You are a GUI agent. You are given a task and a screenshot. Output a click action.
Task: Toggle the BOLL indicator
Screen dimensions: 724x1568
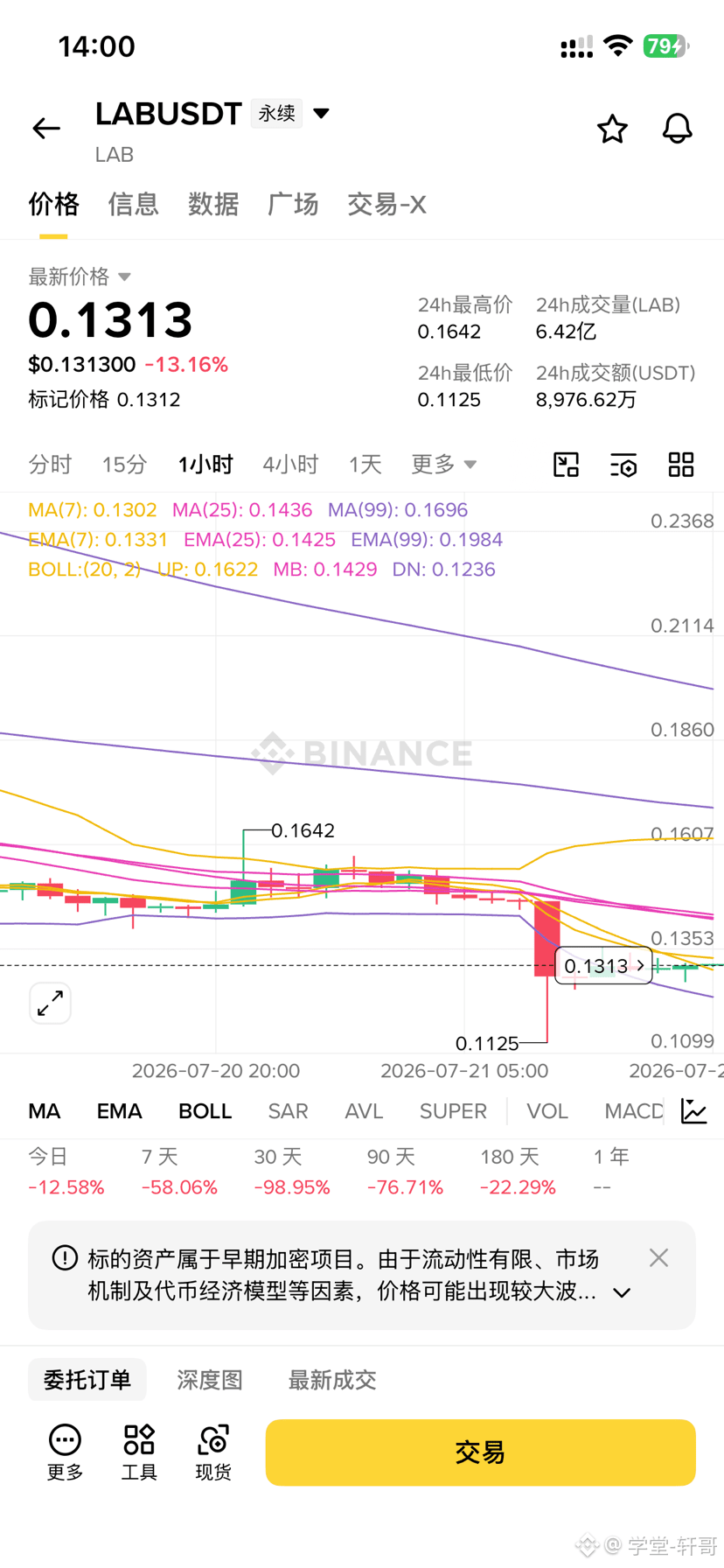[205, 1111]
